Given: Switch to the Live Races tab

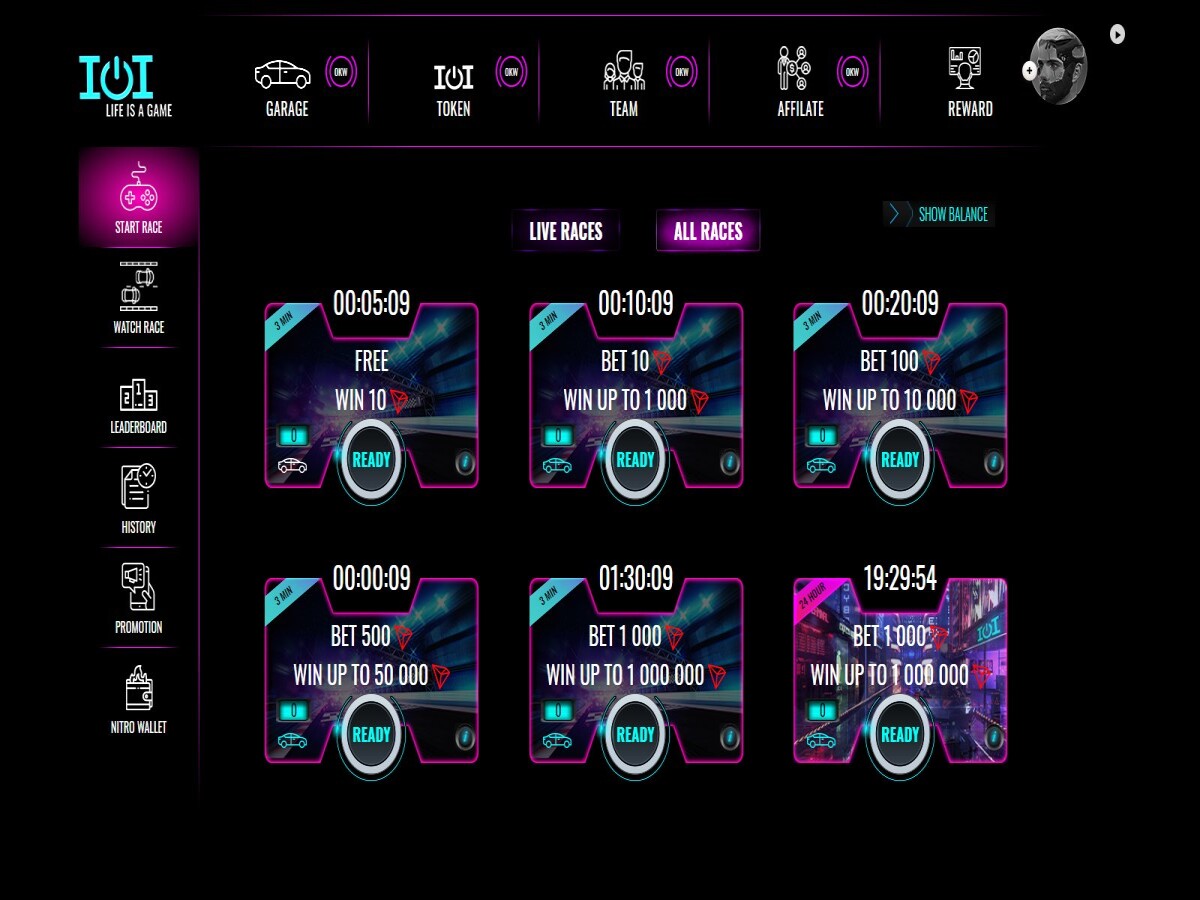Looking at the screenshot, I should [x=566, y=231].
